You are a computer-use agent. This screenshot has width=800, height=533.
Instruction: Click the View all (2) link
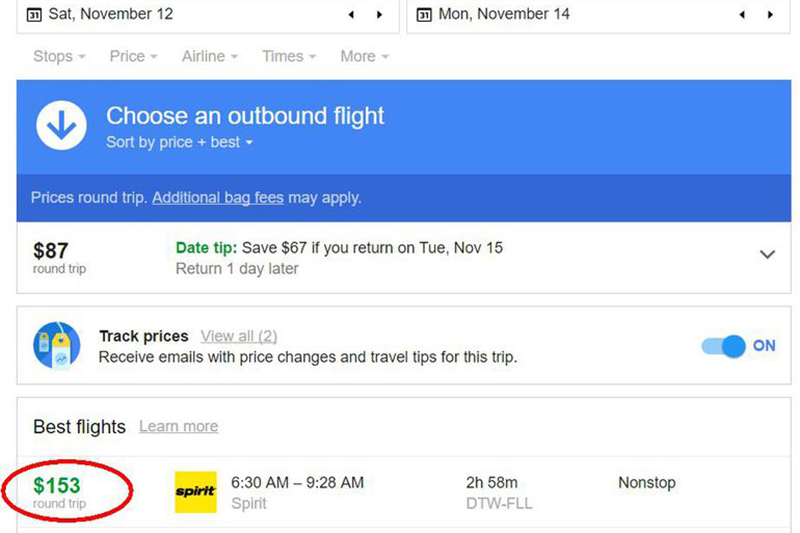239,336
